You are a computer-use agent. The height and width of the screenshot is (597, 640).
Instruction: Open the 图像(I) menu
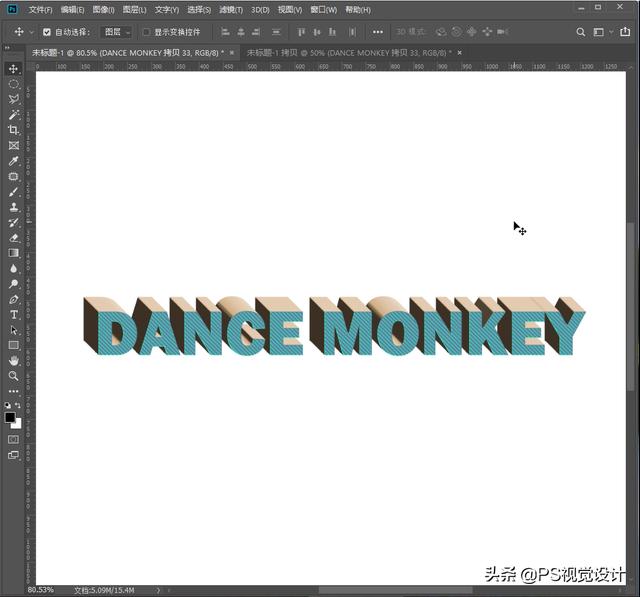pyautogui.click(x=103, y=9)
